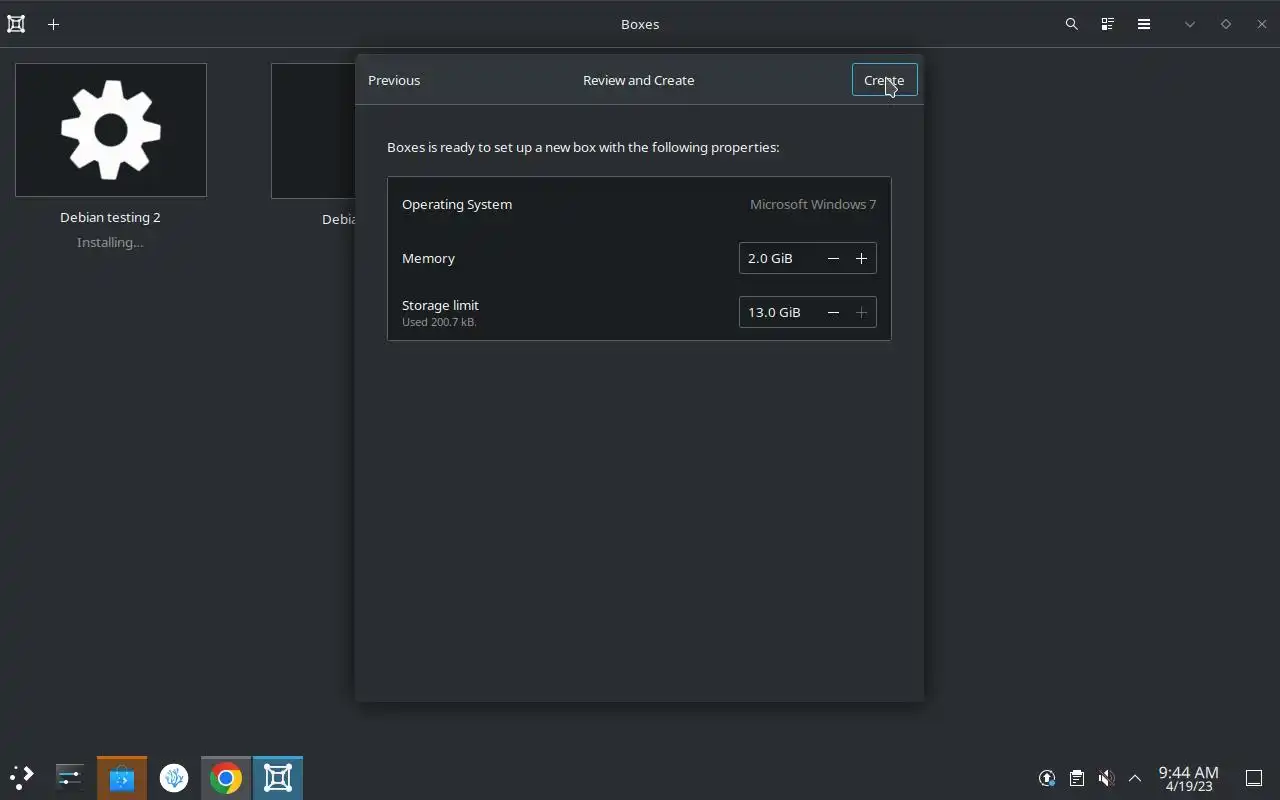1280x800 pixels.
Task: Select the partially hidden second Debian box thumbnail
Action: (x=313, y=131)
